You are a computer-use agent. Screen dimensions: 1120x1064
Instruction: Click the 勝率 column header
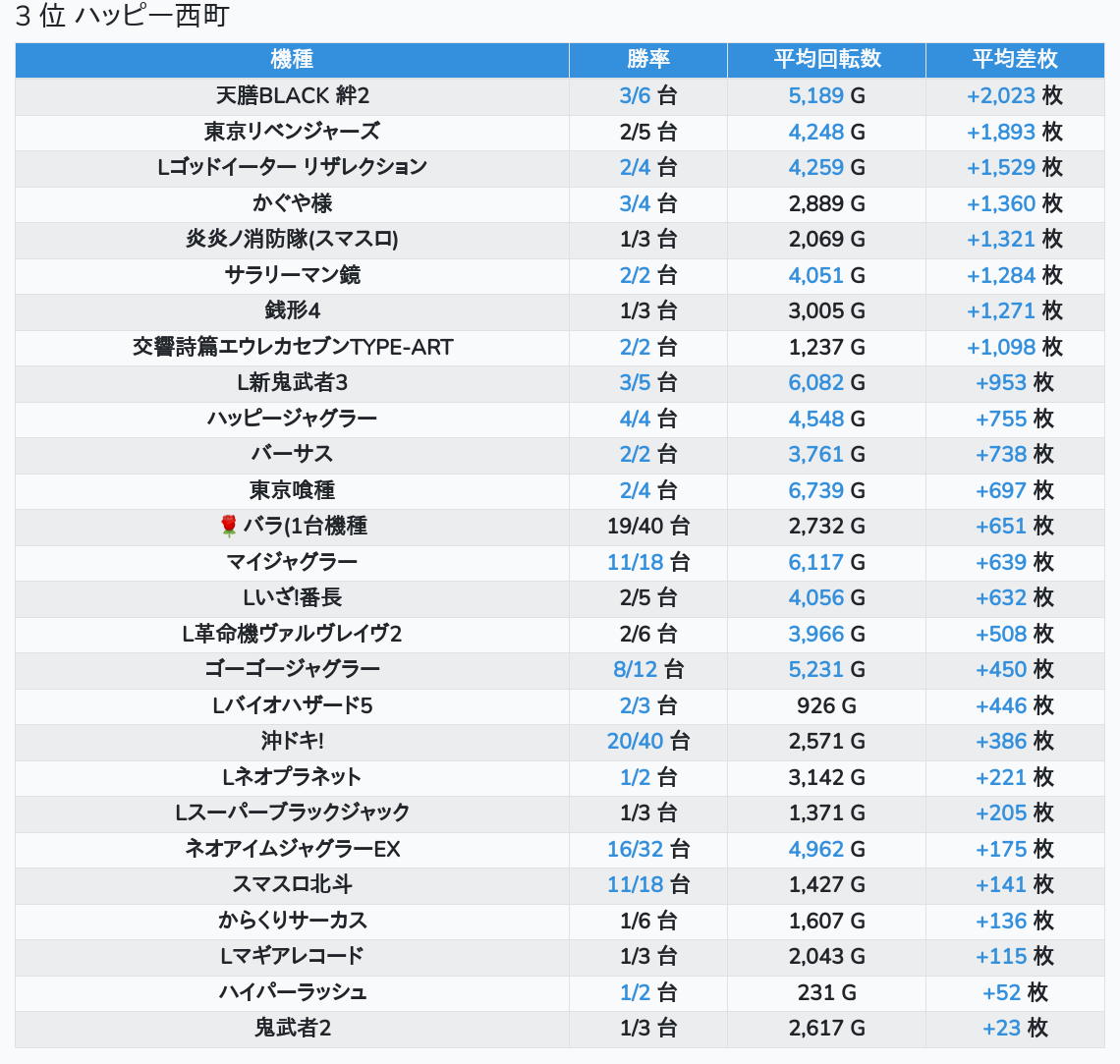648,59
